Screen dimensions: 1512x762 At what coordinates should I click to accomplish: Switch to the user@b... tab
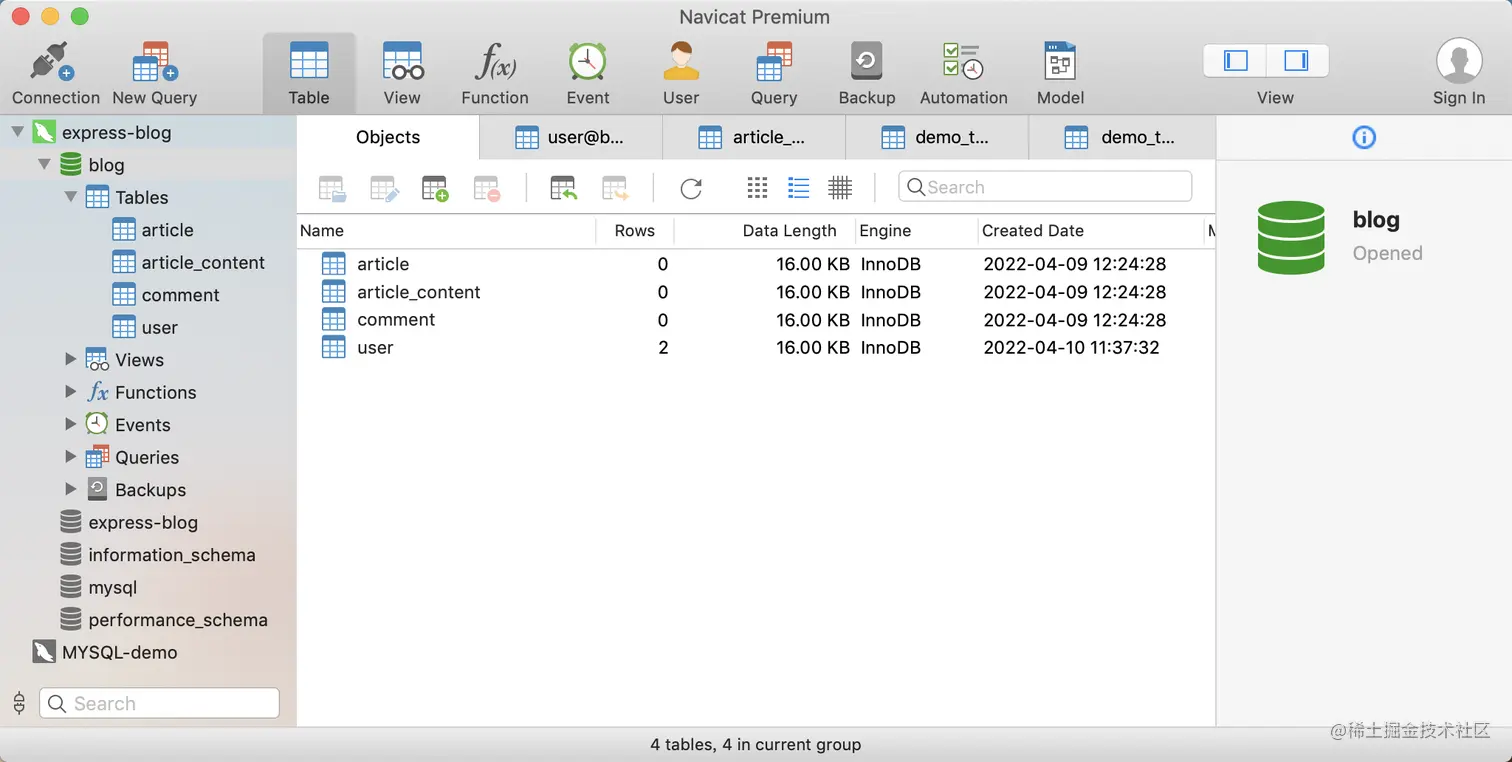571,138
